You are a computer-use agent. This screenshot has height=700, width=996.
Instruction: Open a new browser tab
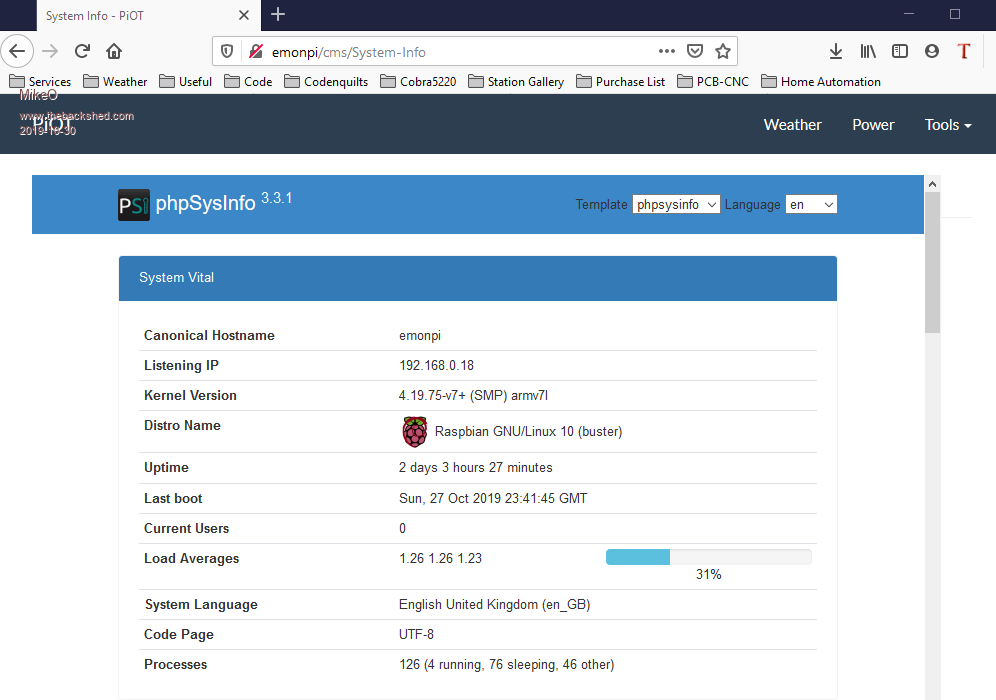(x=278, y=14)
